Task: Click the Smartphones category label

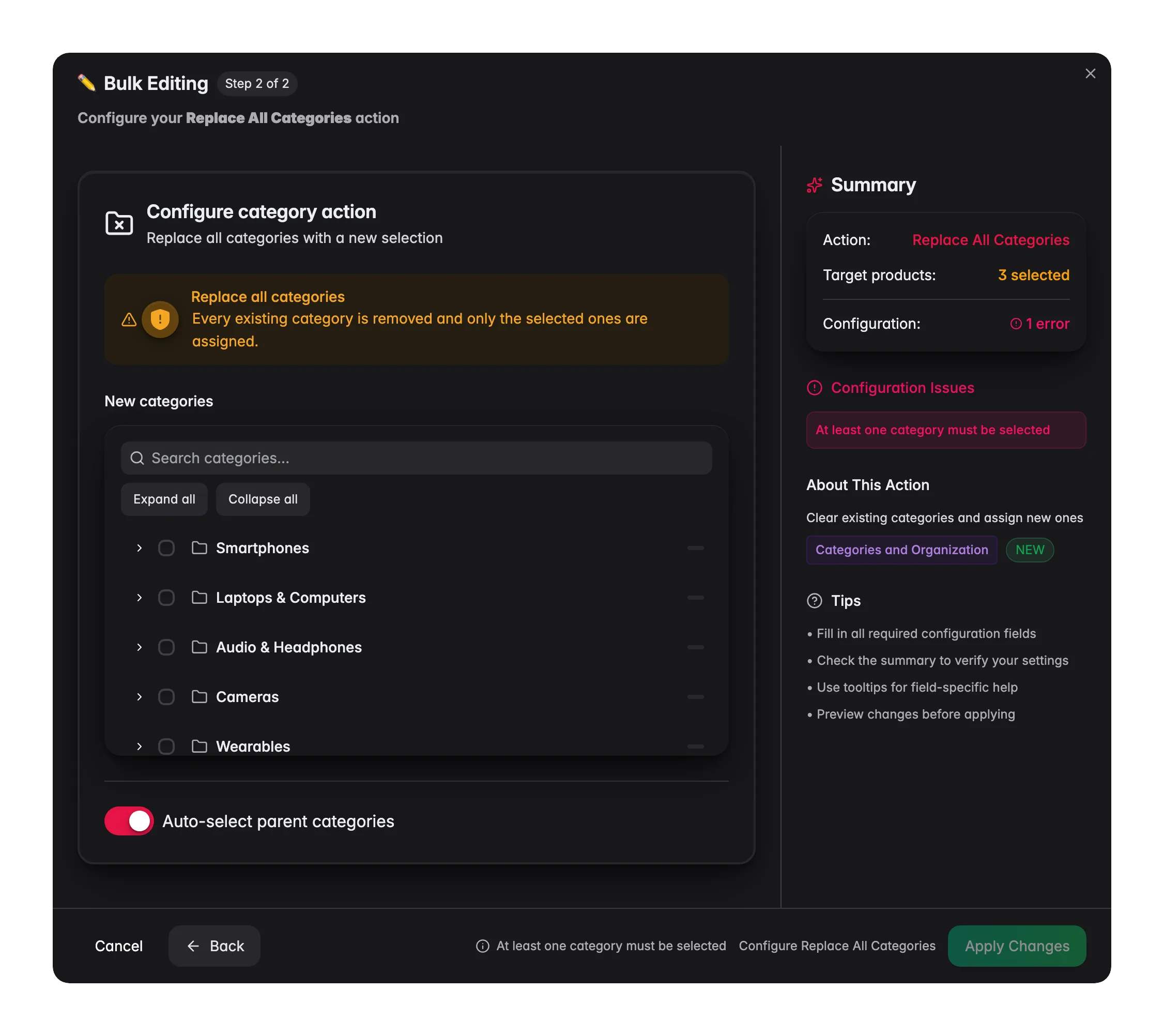Action: (263, 548)
